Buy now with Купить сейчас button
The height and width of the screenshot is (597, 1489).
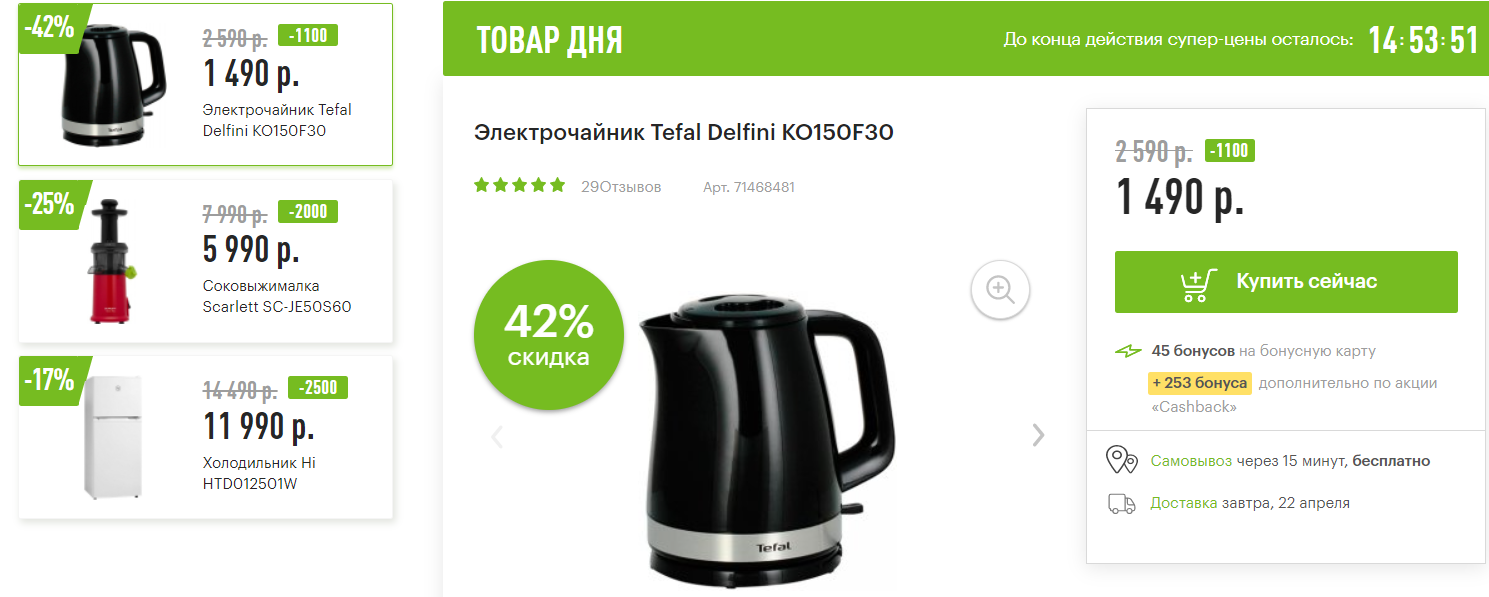(x=1286, y=282)
